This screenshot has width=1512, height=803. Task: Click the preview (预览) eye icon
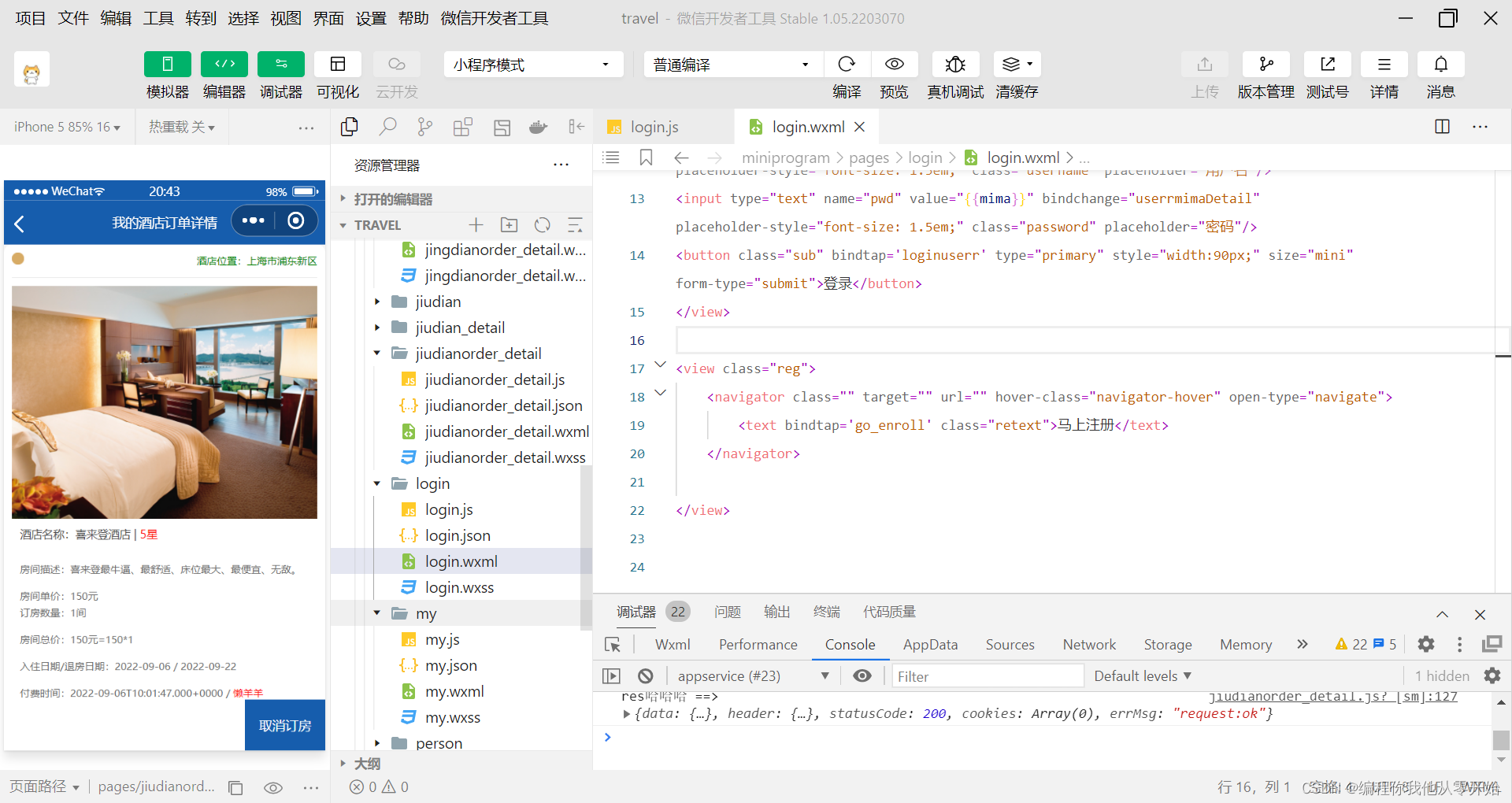tap(894, 64)
